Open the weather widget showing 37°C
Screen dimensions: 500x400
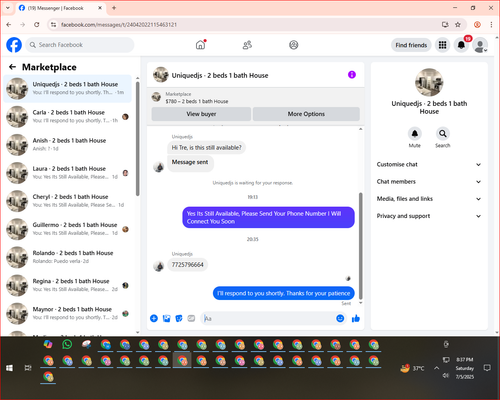click(x=412, y=368)
